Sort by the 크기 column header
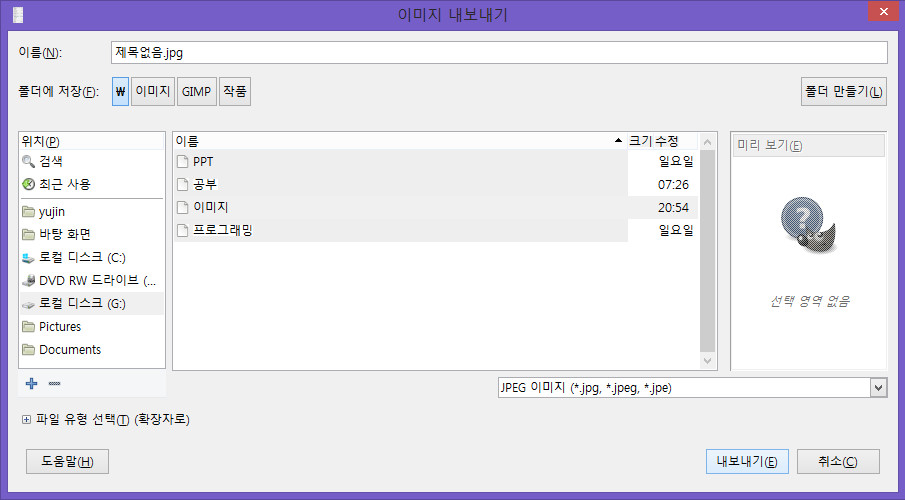This screenshot has height=500, width=905. click(x=640, y=141)
